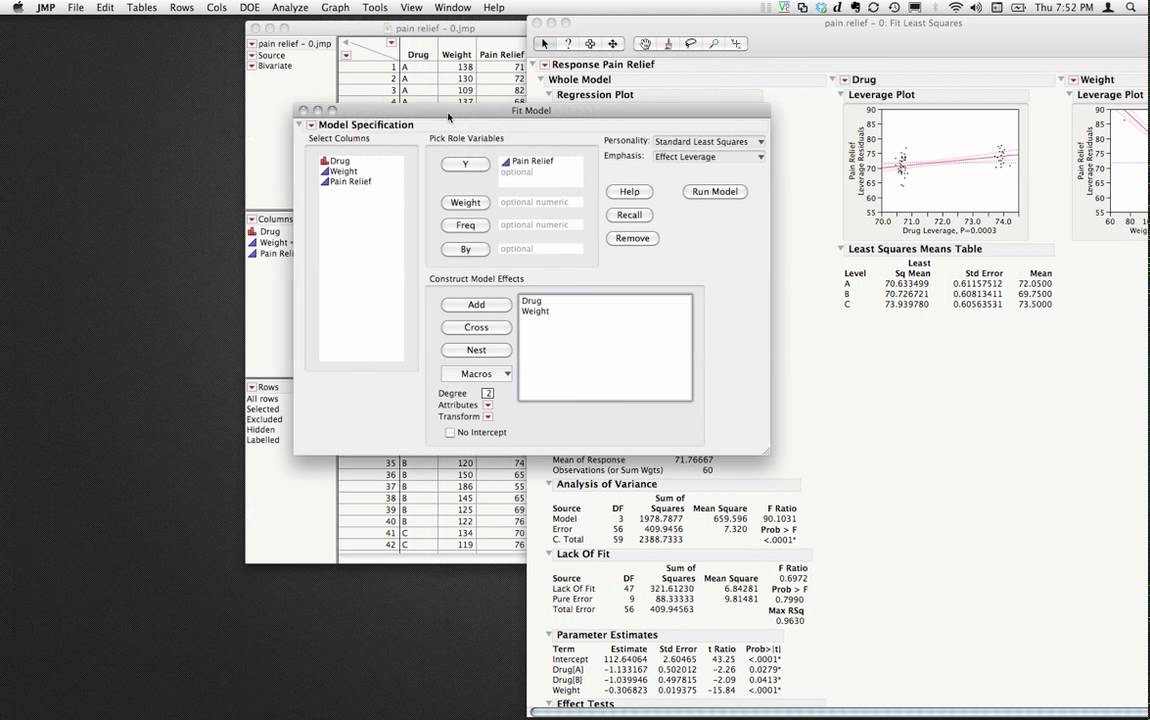Select Weight in Construct Model Effects list

pos(535,312)
